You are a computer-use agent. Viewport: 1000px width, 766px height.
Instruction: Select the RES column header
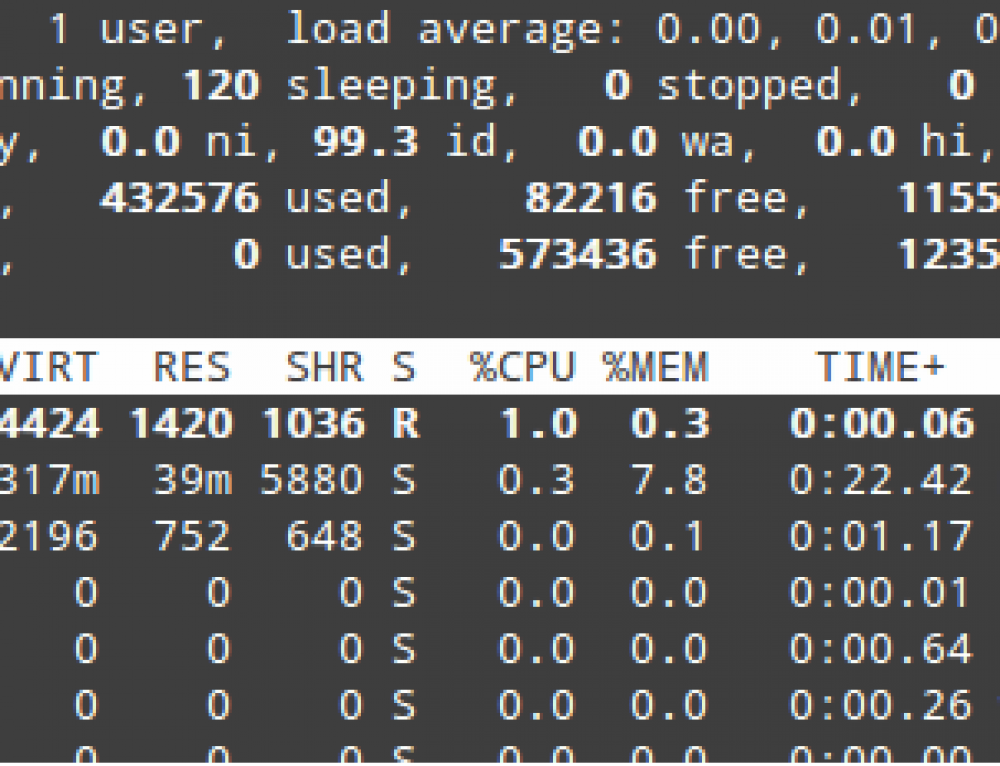coord(191,368)
